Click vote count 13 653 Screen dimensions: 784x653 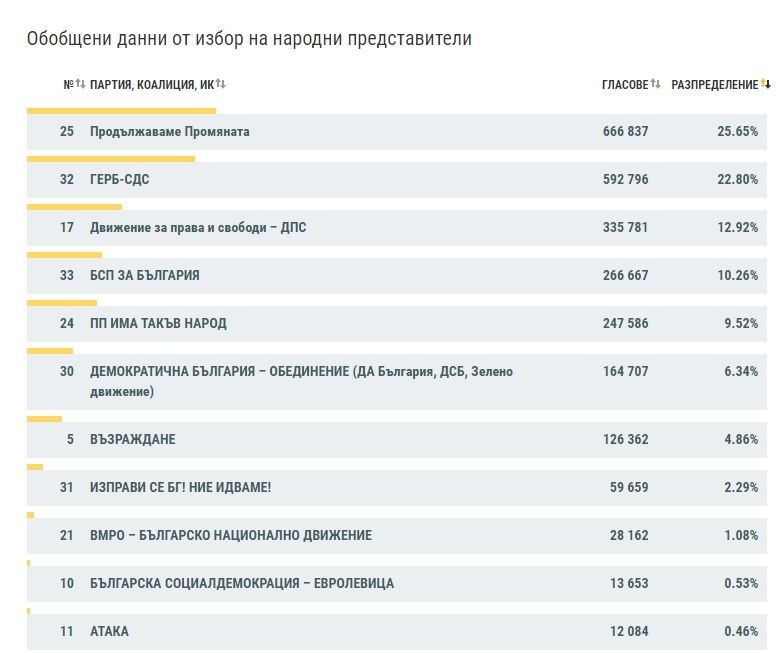[x=629, y=584]
